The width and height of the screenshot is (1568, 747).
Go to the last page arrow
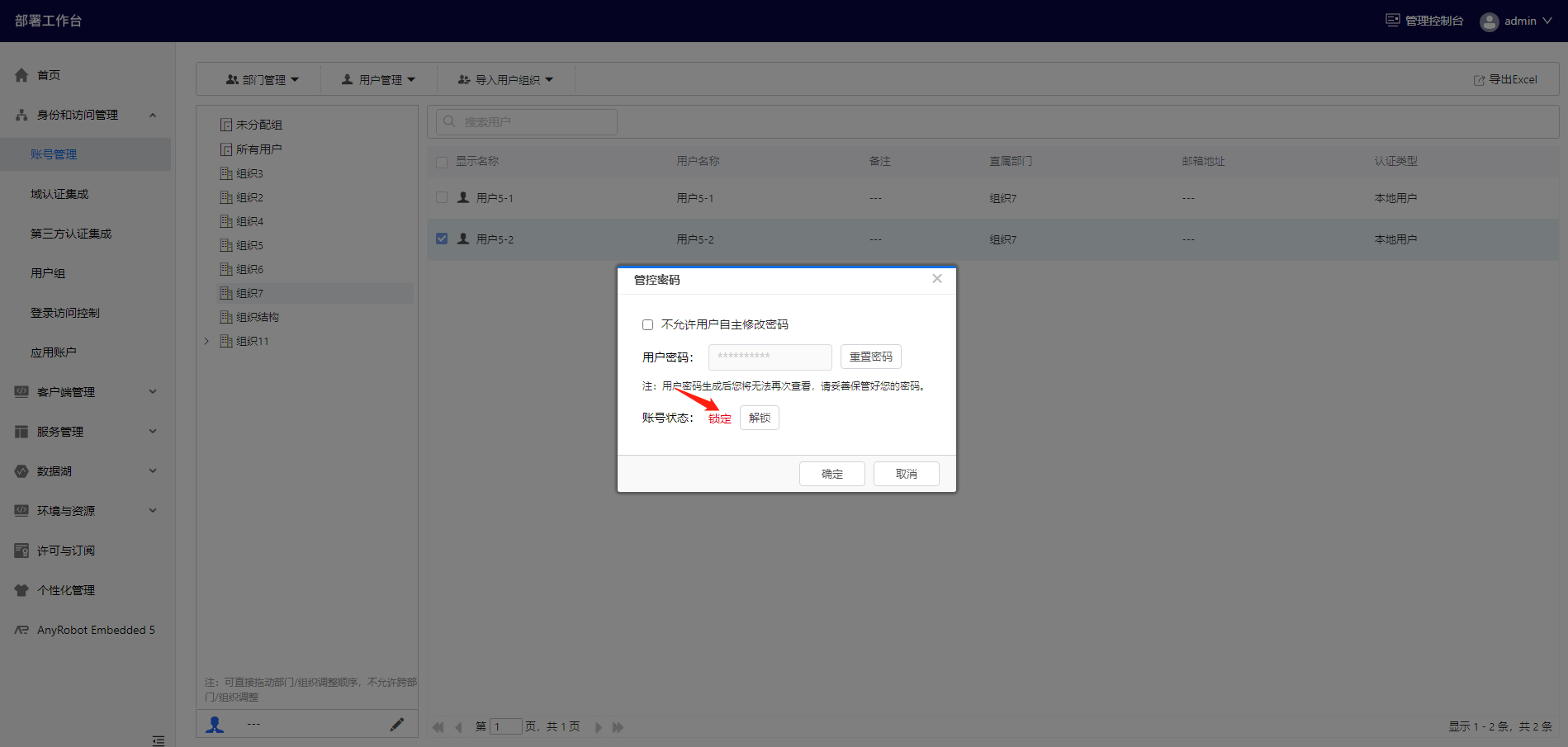coord(618,727)
